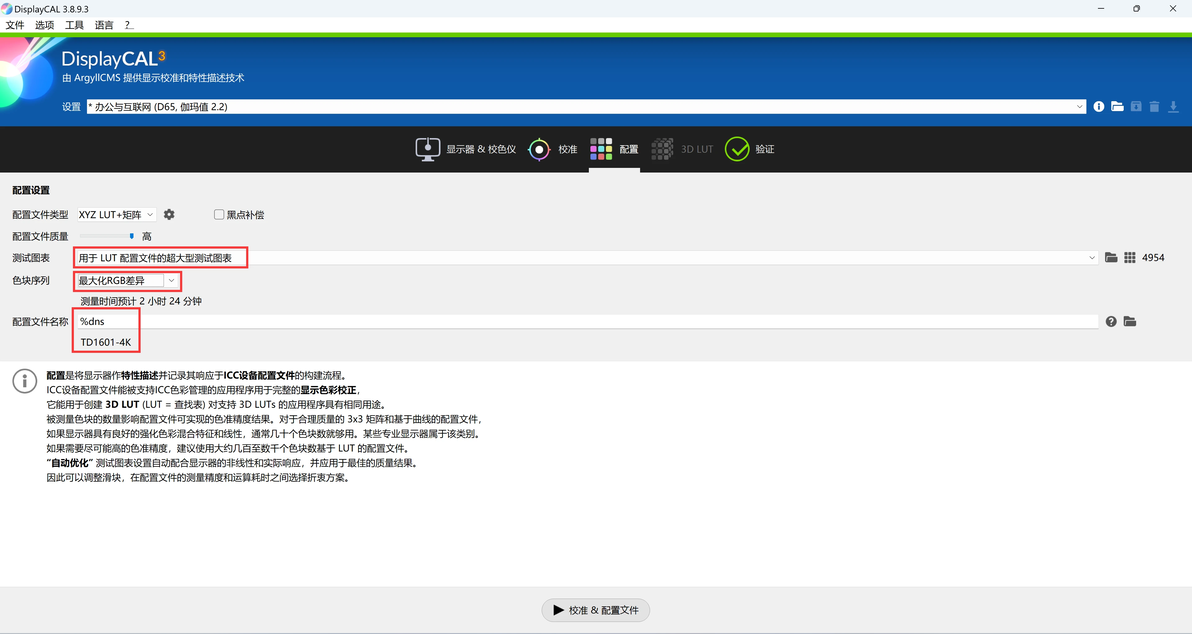Viewport: 1192px width, 634px height.
Task: Open the ? help menu
Action: coord(128,25)
